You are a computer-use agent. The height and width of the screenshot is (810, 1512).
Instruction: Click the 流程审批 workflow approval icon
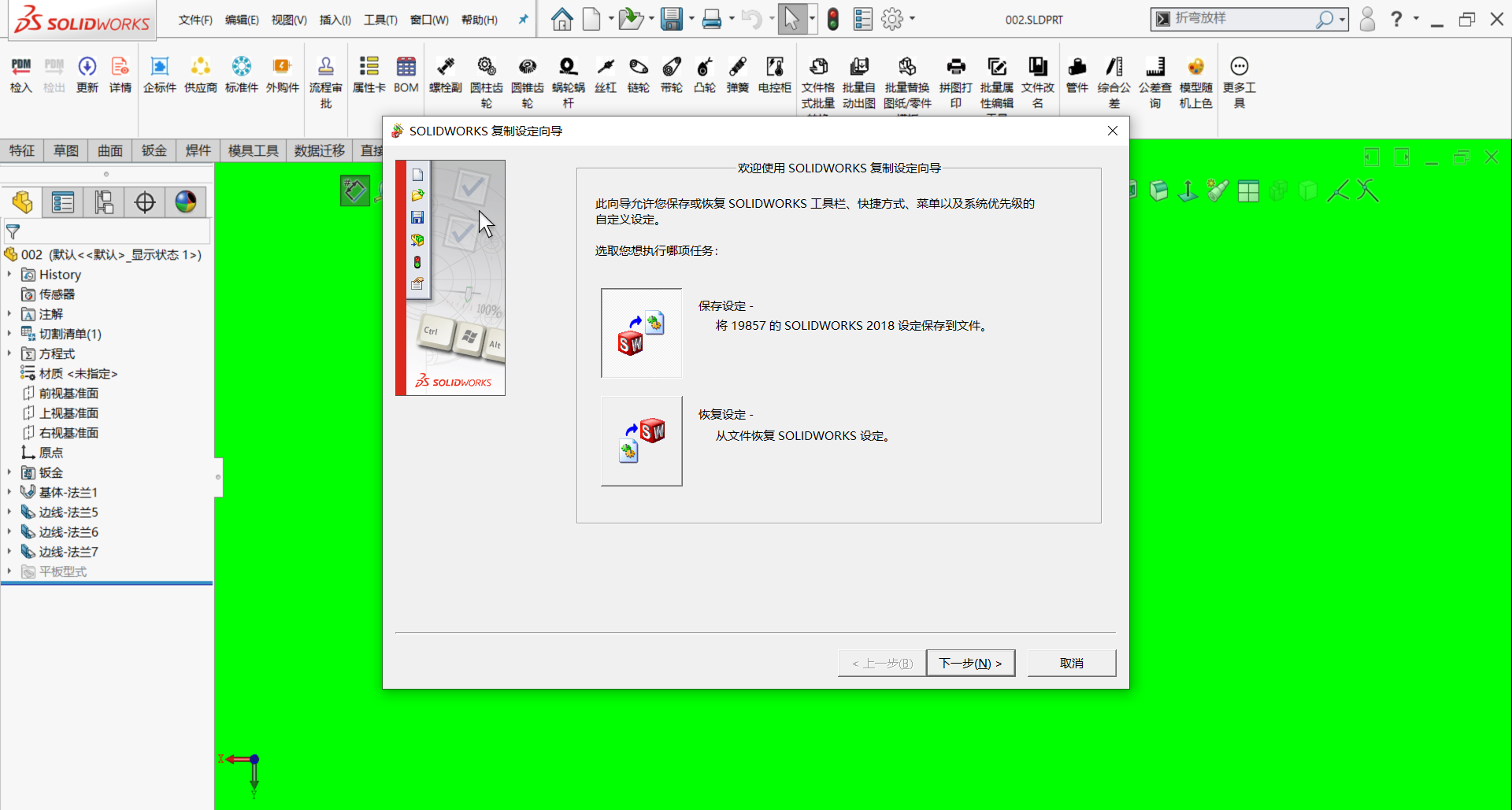click(326, 83)
